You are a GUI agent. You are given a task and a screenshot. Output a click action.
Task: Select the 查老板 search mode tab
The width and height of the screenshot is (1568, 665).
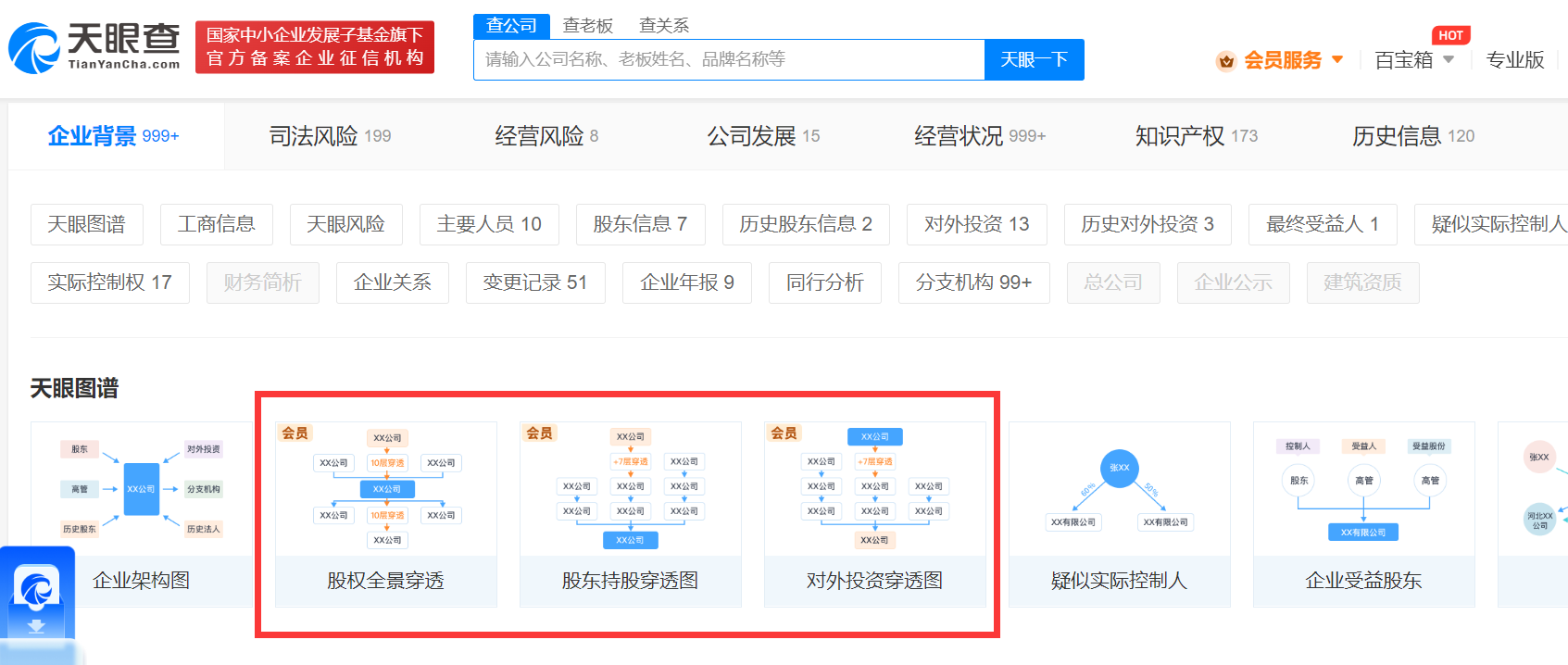[x=588, y=26]
